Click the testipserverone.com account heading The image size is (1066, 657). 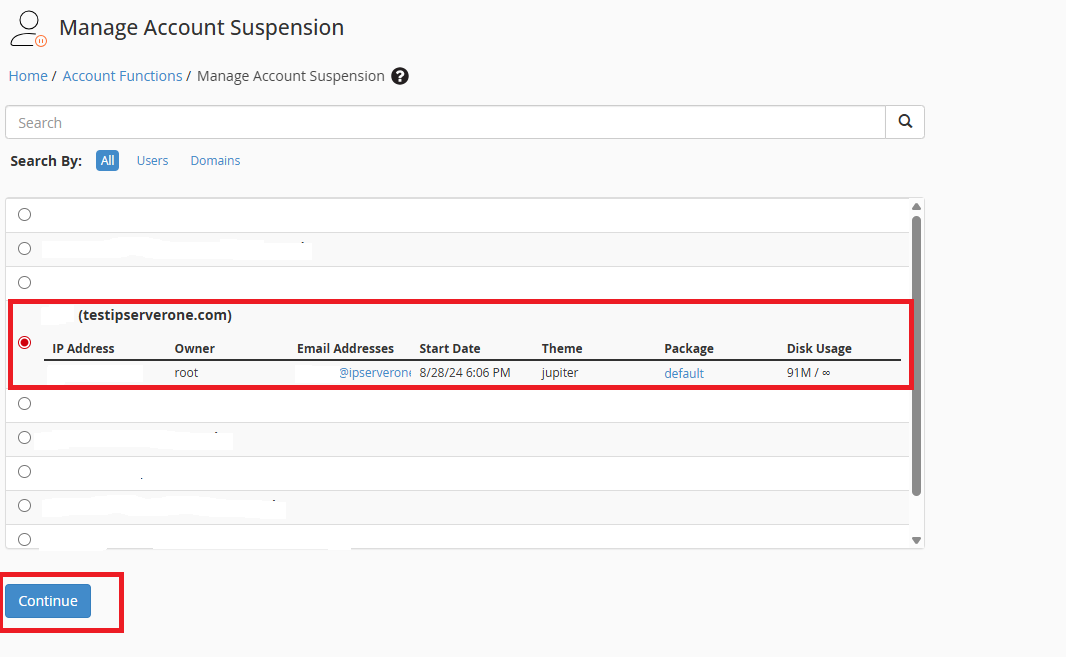click(x=155, y=315)
